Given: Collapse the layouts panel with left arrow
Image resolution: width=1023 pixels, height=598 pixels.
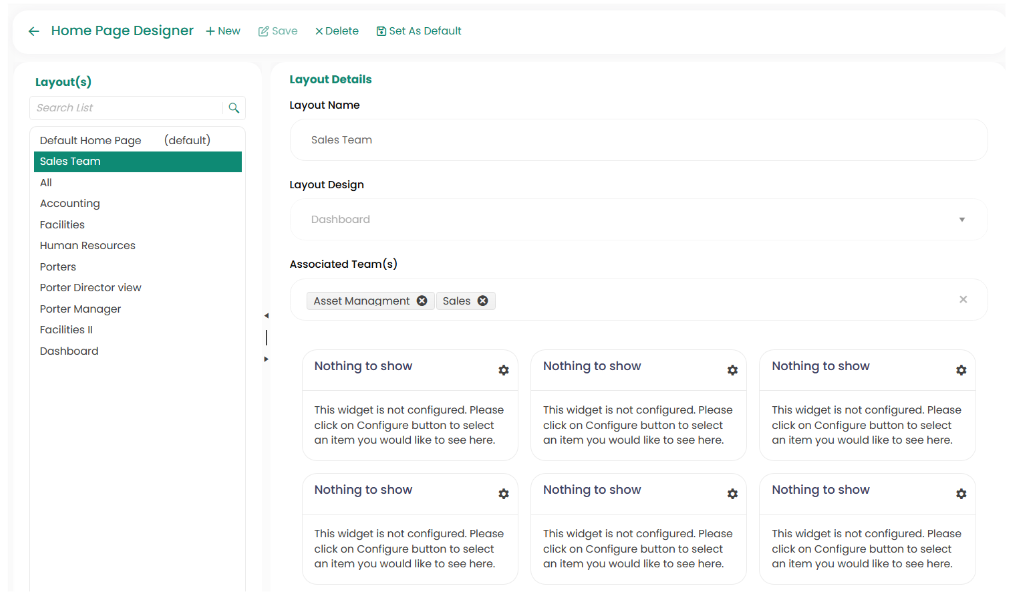Looking at the screenshot, I should pos(266,316).
